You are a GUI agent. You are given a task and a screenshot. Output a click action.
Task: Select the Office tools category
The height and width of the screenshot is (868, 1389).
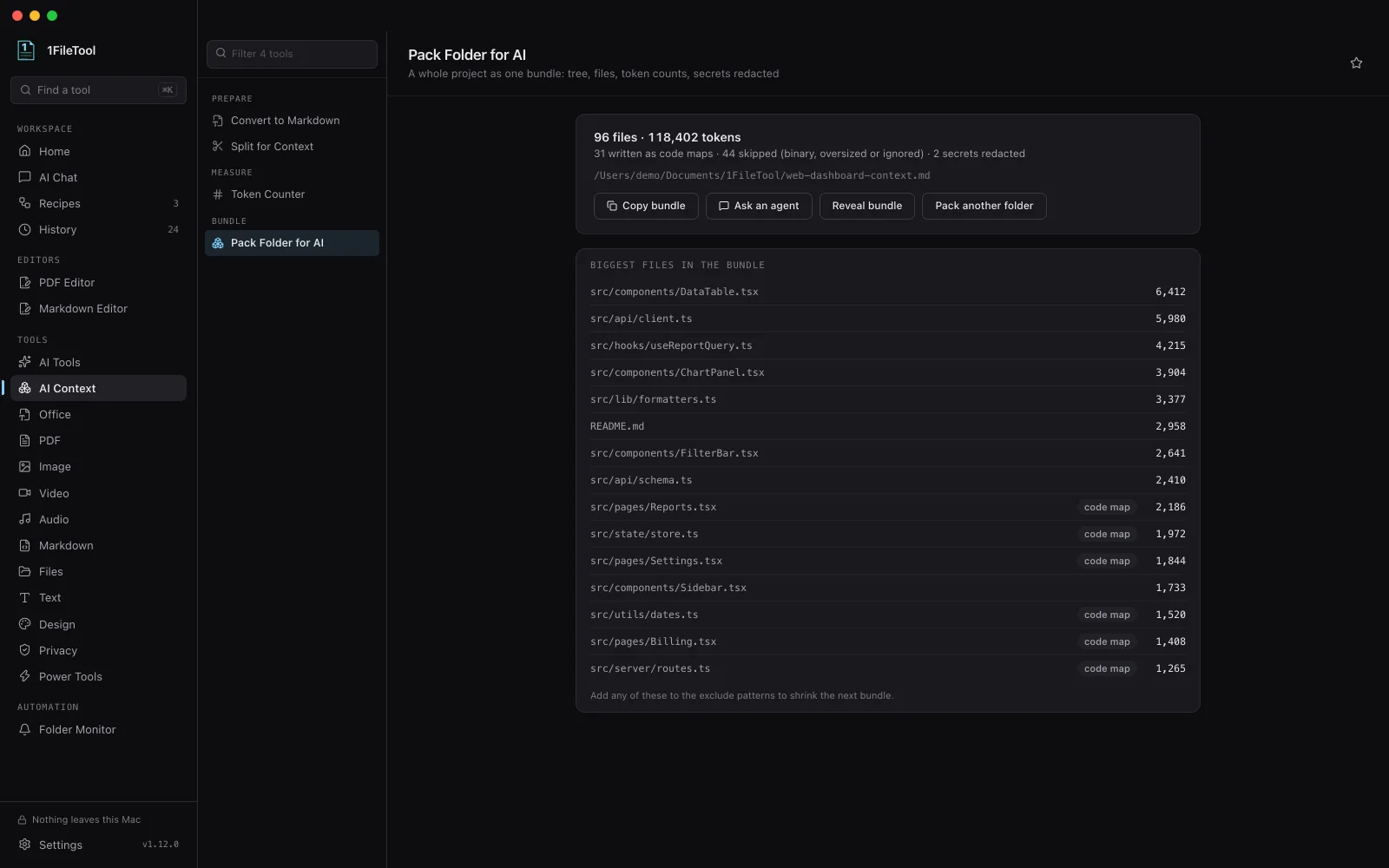[x=98, y=414]
